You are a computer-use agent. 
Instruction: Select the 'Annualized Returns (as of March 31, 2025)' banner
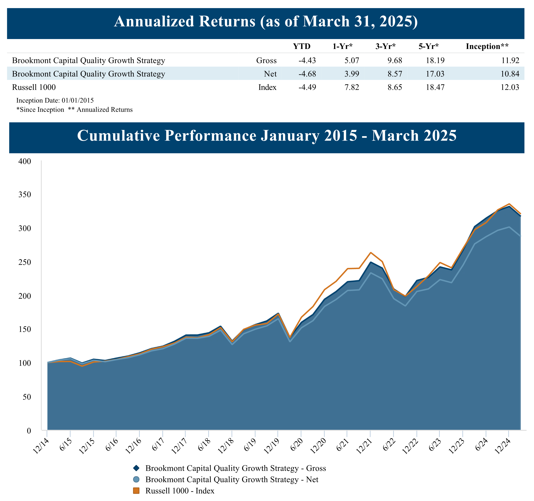[x=266, y=23]
